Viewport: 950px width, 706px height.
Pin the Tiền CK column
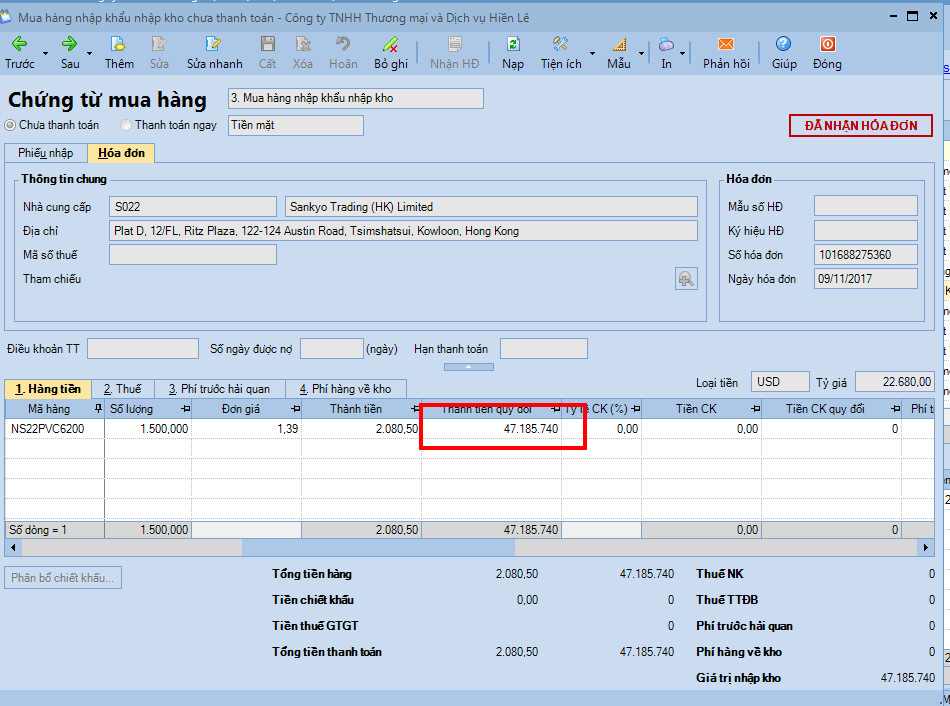tap(756, 409)
